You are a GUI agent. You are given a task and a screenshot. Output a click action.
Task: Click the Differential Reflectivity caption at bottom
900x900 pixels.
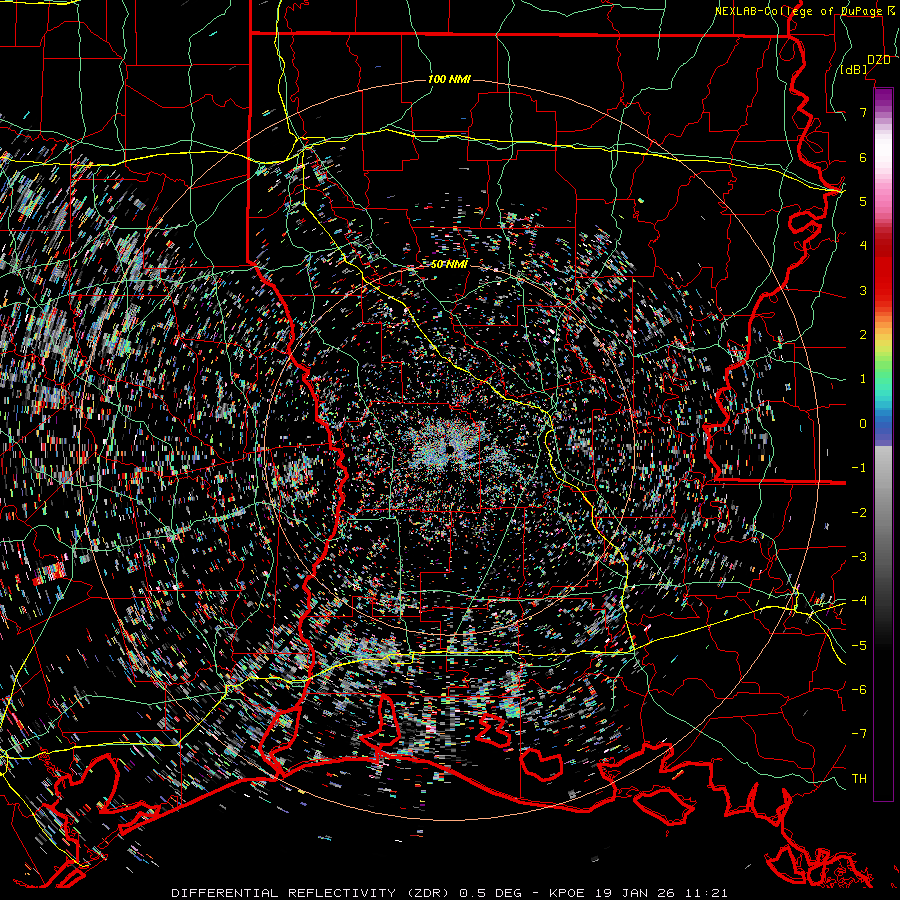[x=449, y=893]
